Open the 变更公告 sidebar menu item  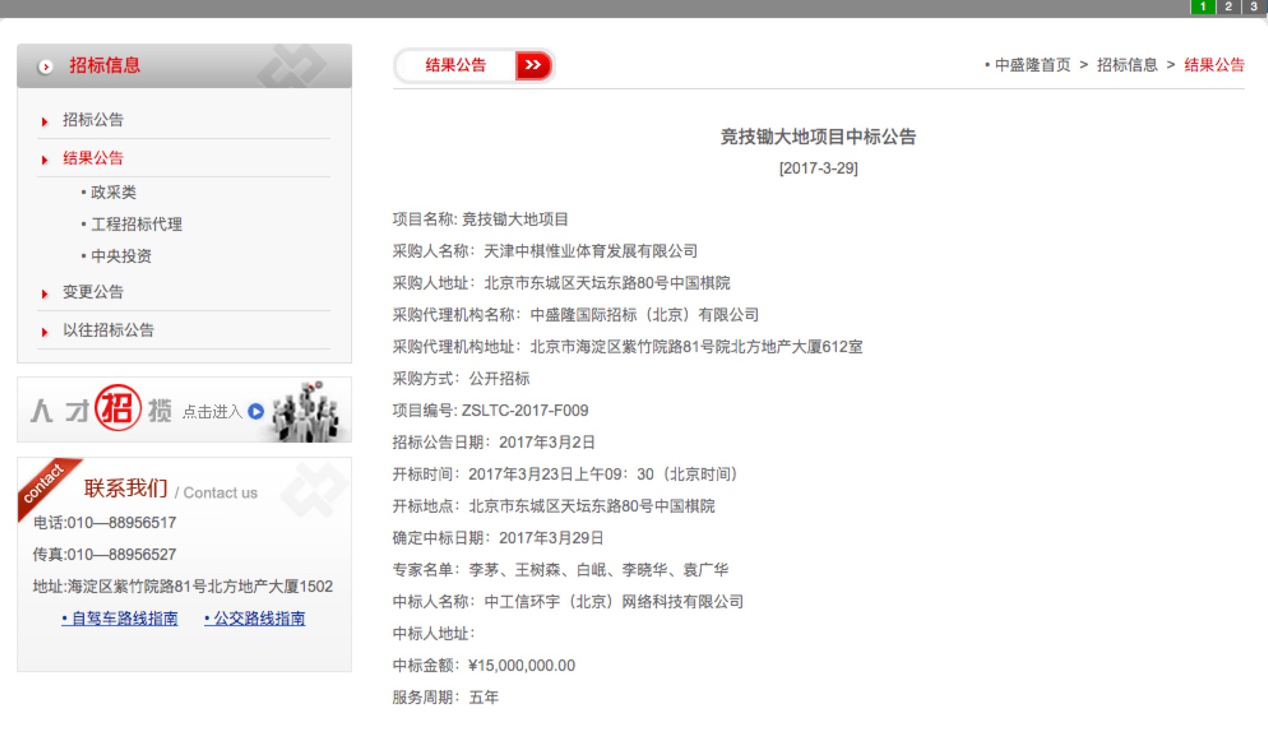pyautogui.click(x=93, y=292)
